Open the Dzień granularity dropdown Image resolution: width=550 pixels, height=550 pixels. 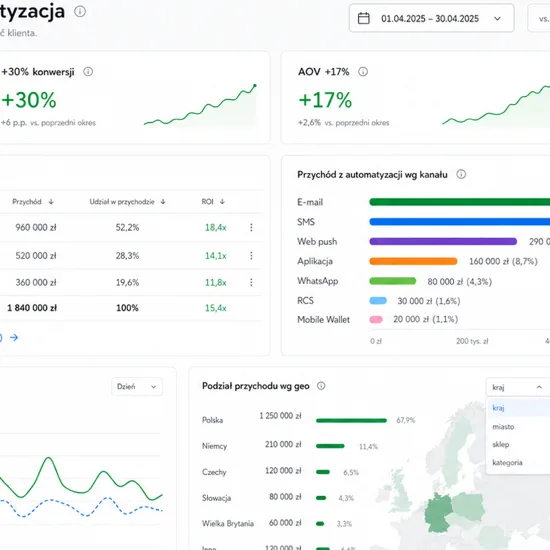click(x=137, y=387)
